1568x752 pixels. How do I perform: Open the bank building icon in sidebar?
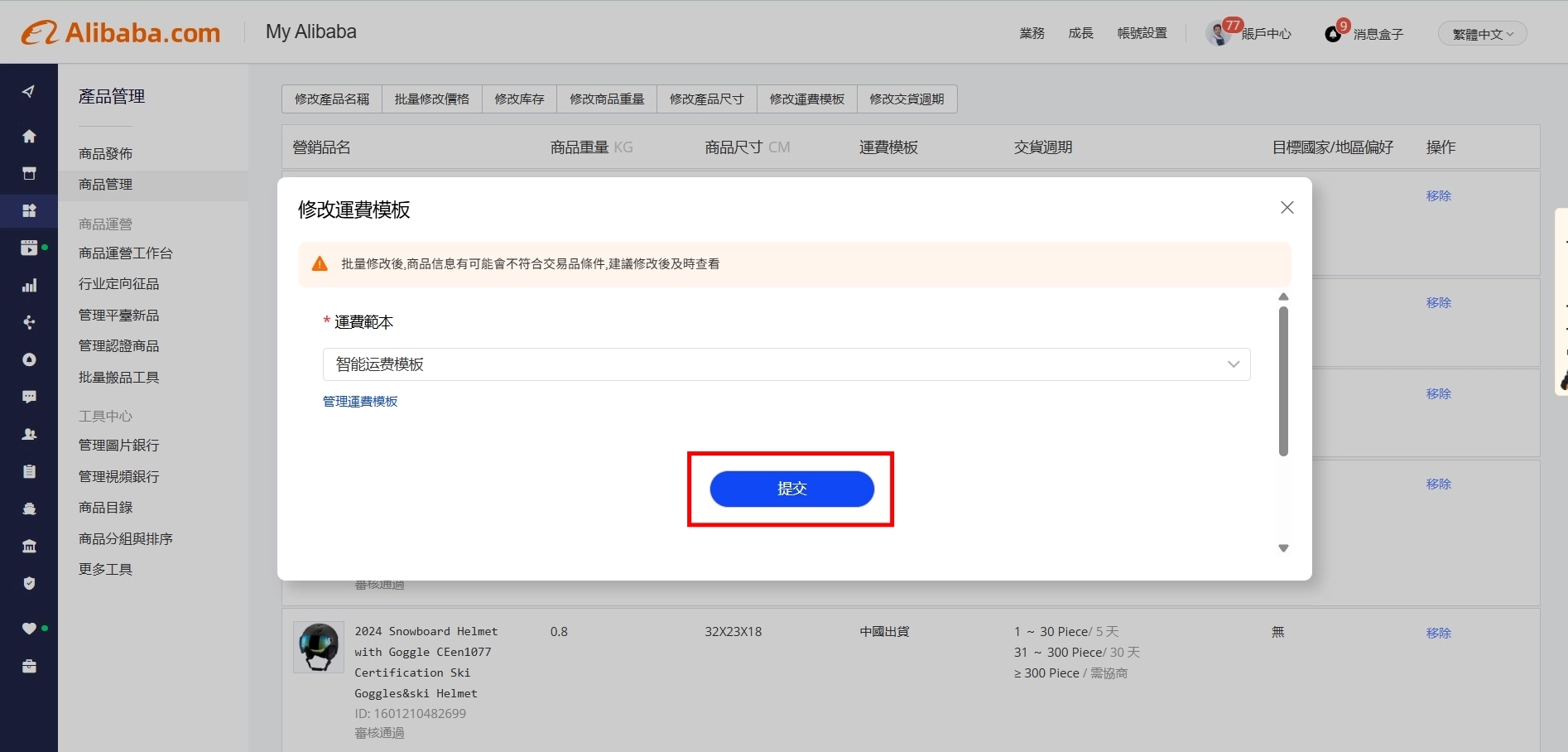click(29, 546)
